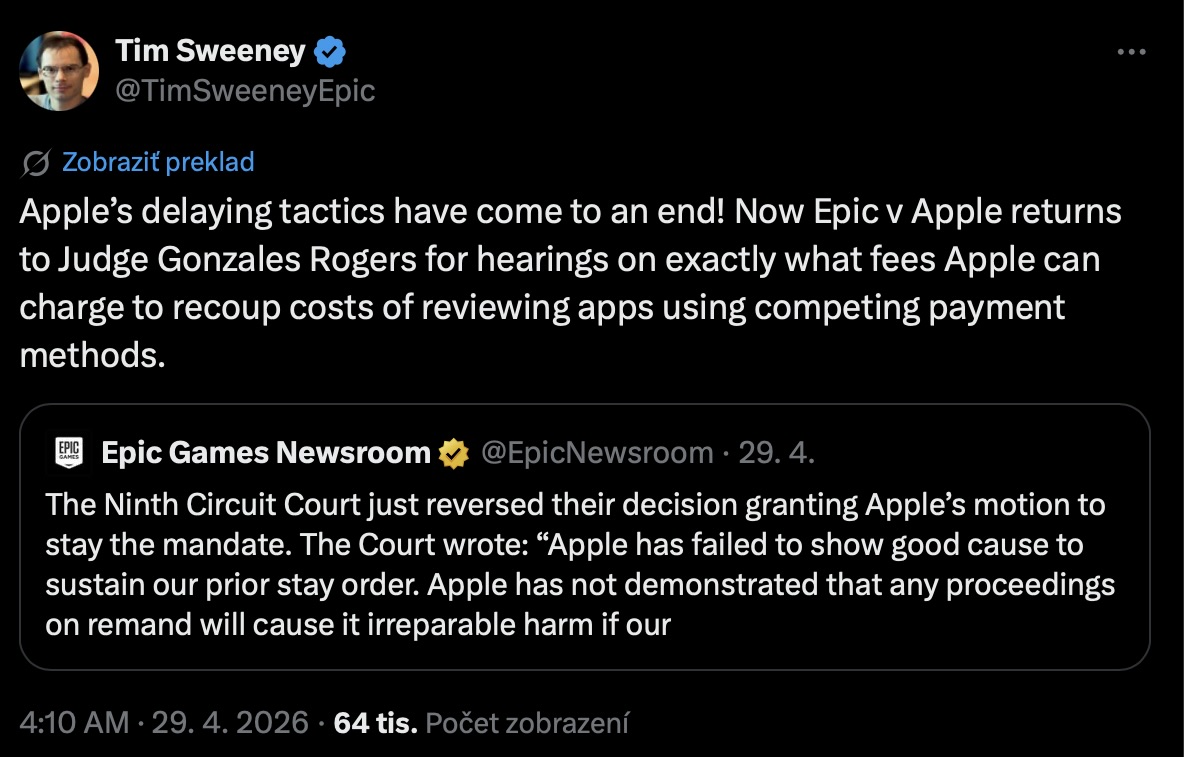Screen dimensions: 1184x757
Task: Click the translate icon before Zobraziť preklad
Action: tap(37, 162)
